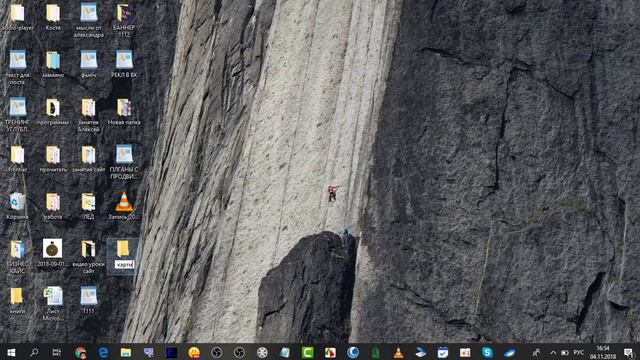Select the 2018-09-01... image thumbnail

point(53,253)
